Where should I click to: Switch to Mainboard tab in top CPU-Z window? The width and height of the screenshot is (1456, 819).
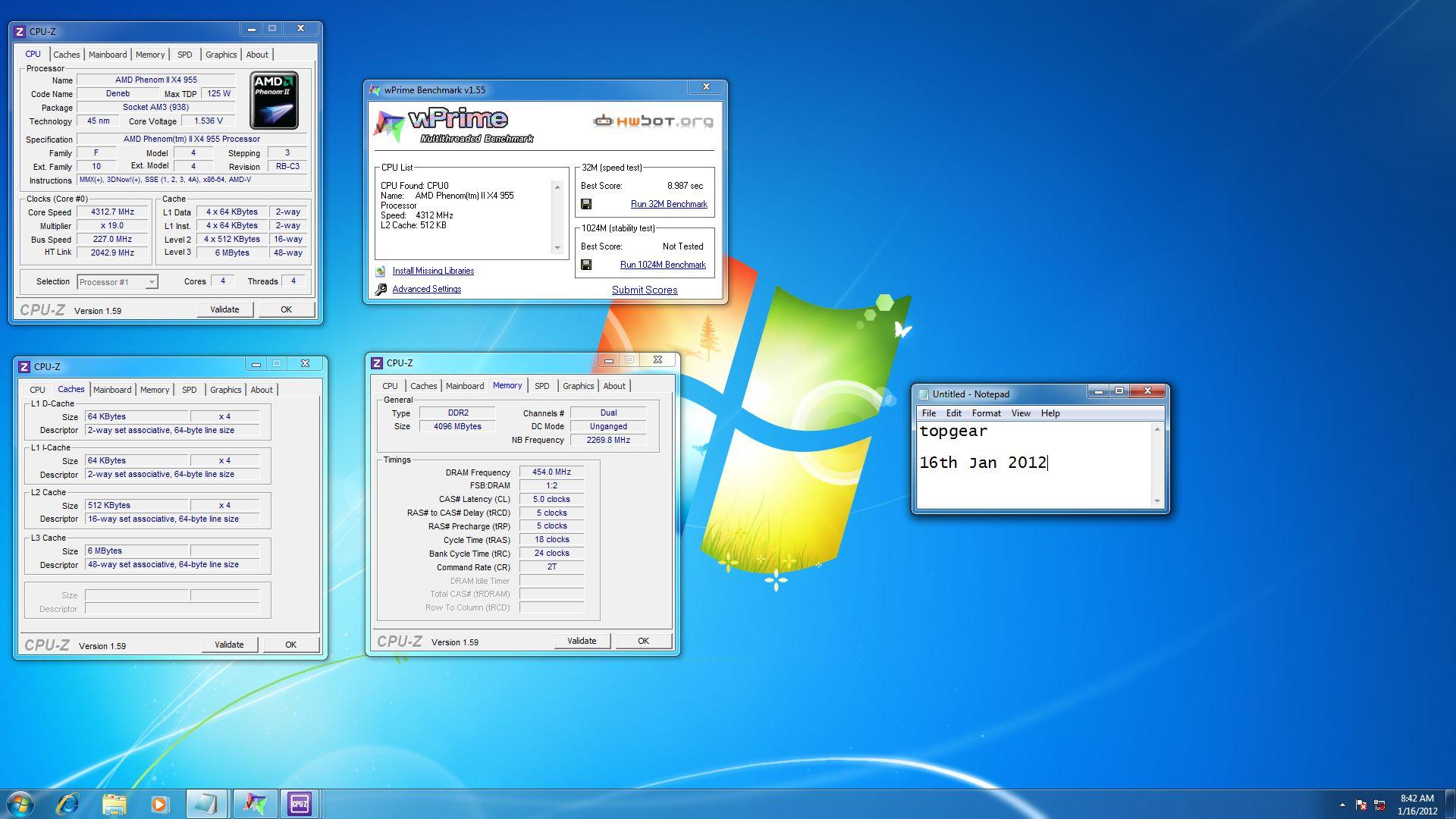tap(108, 55)
